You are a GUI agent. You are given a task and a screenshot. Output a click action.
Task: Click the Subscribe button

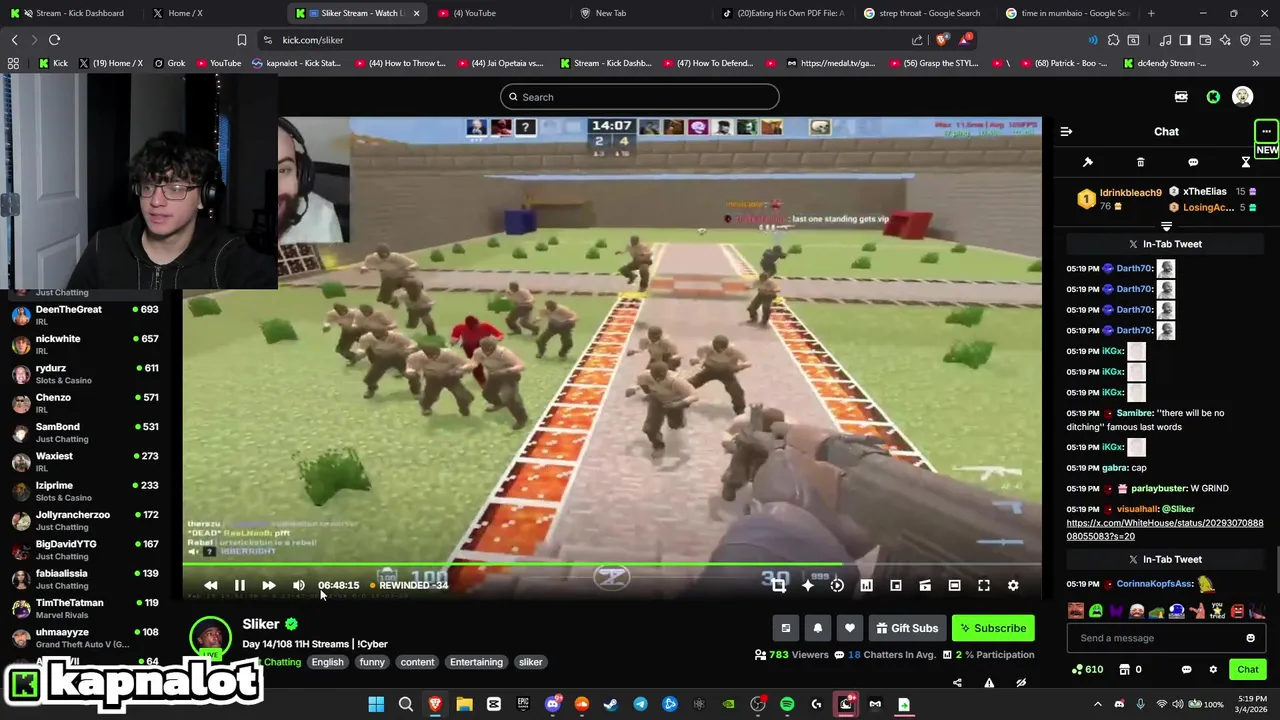pyautogui.click(x=993, y=628)
